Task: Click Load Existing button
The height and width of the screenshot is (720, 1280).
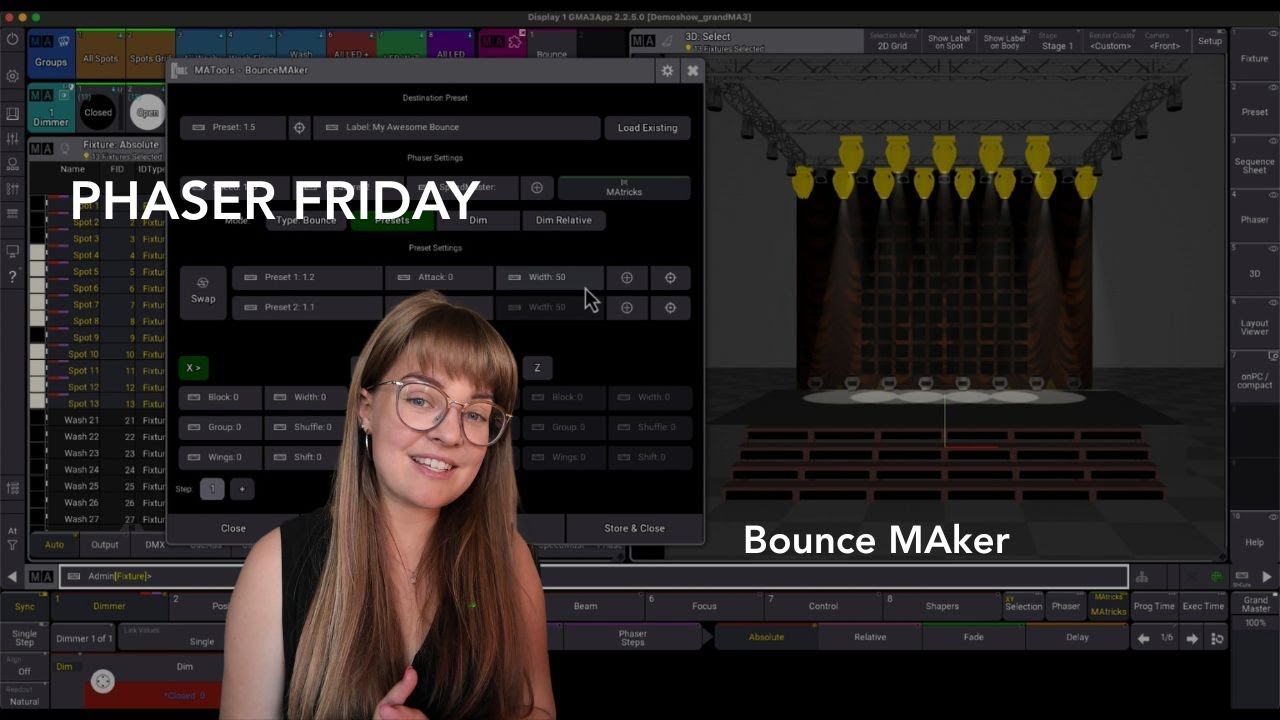Action: pos(647,128)
